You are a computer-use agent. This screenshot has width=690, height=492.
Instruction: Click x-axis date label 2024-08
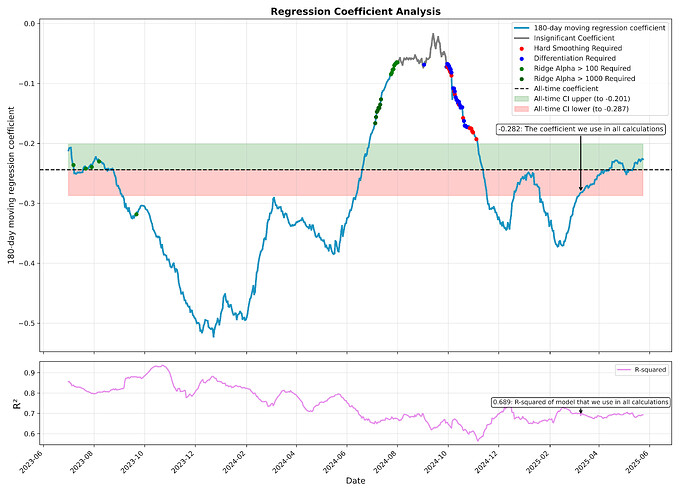click(x=386, y=462)
